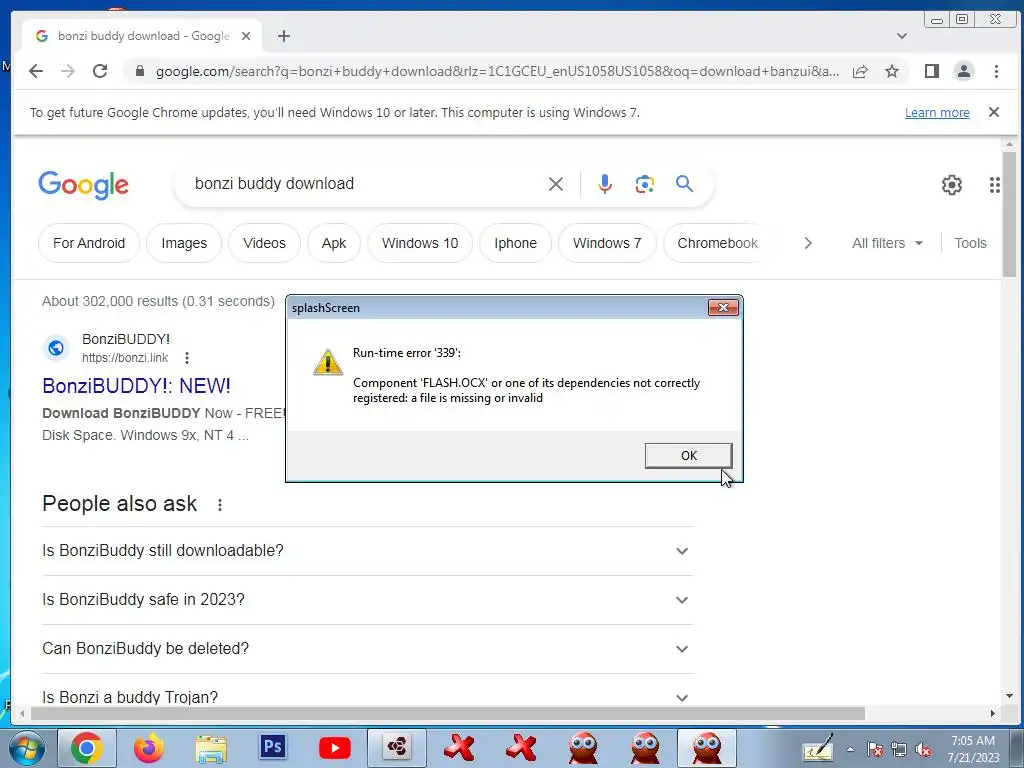Reload the Google search page
The image size is (1024, 768).
(100, 71)
